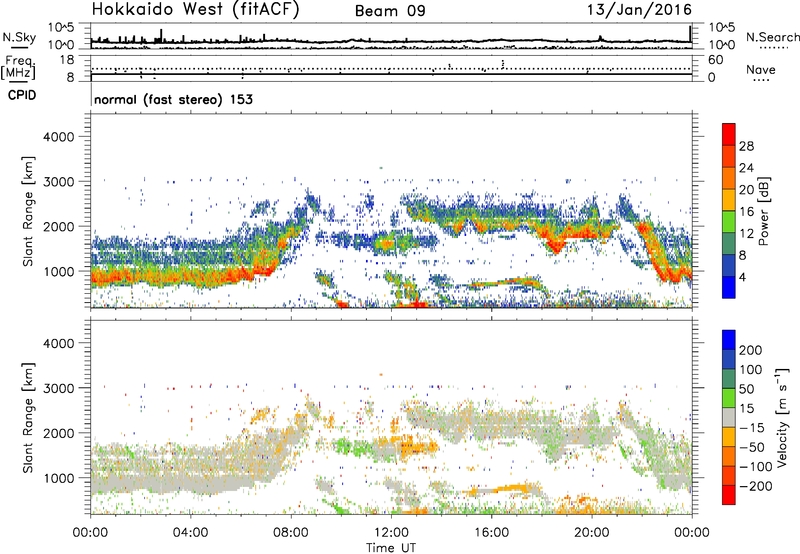Click the "04:00" time tick label
800x554 pixels.
tap(190, 533)
